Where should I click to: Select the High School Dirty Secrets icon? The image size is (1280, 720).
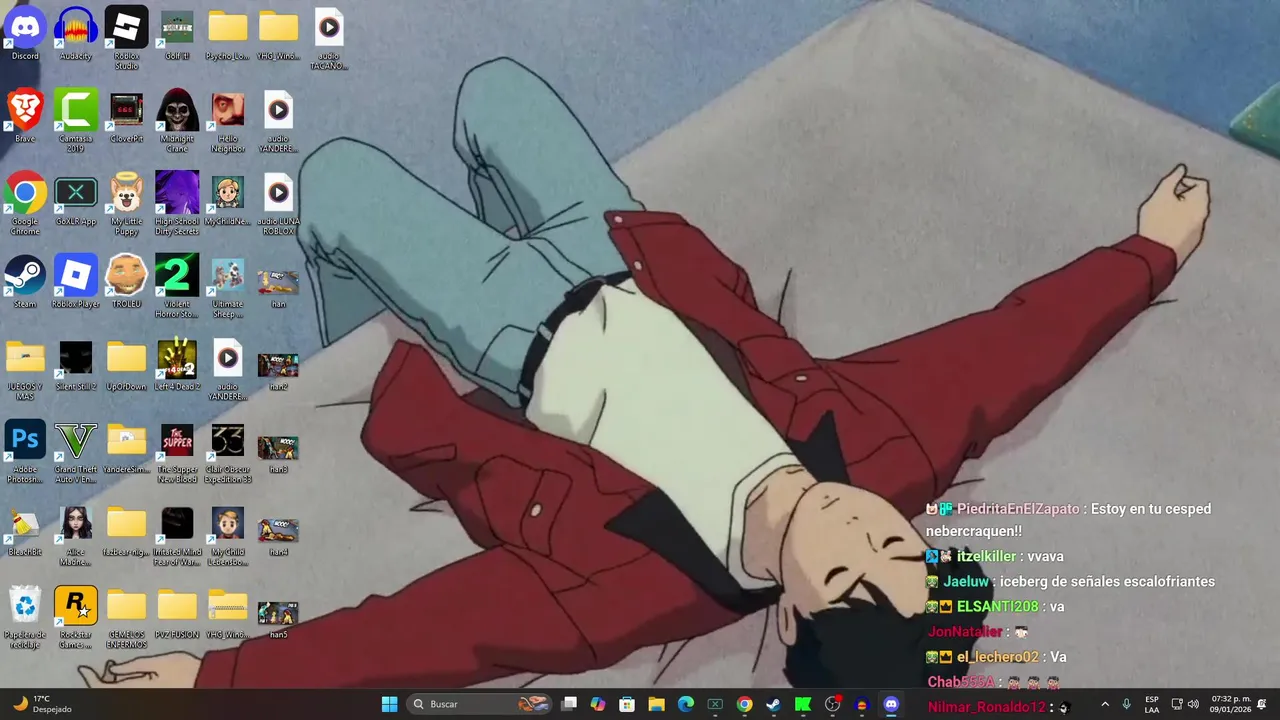(177, 203)
